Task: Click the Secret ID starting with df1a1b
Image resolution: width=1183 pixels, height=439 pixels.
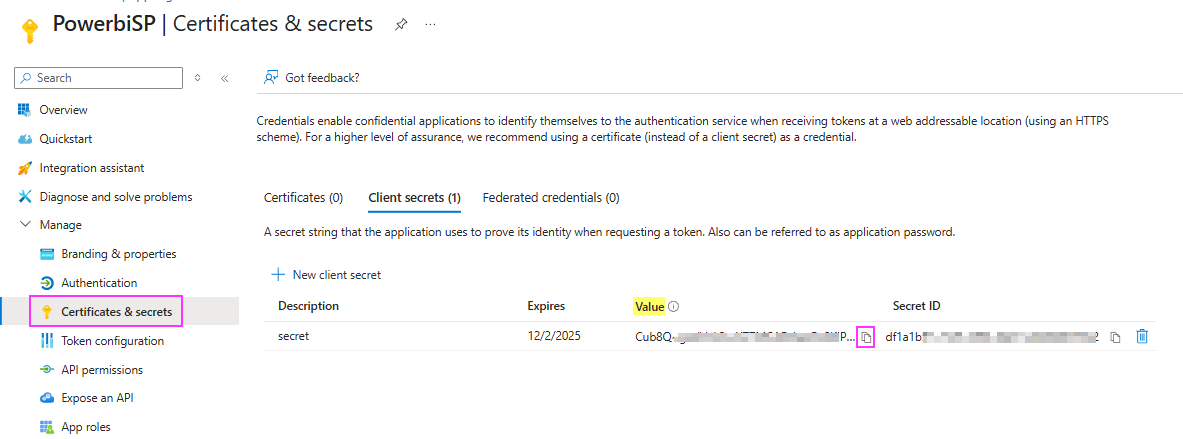Action: 993,336
